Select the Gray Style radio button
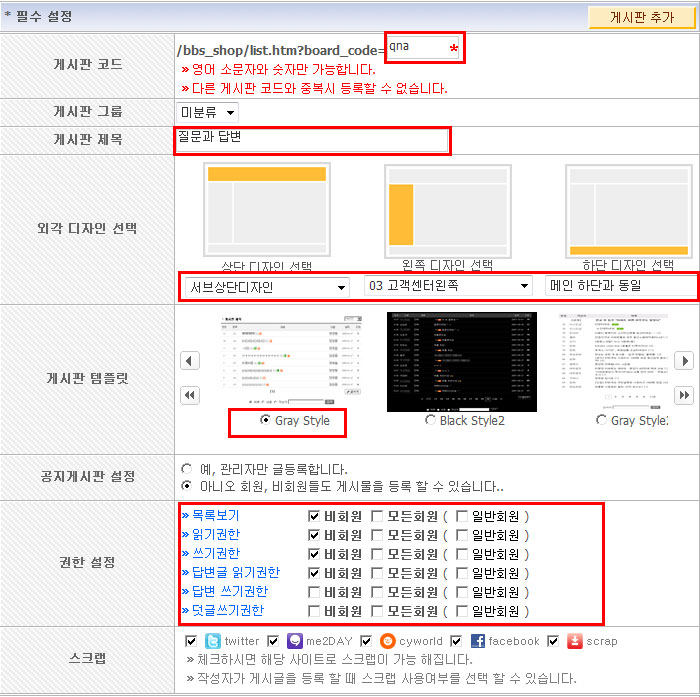This screenshot has width=700, height=697. tap(265, 420)
